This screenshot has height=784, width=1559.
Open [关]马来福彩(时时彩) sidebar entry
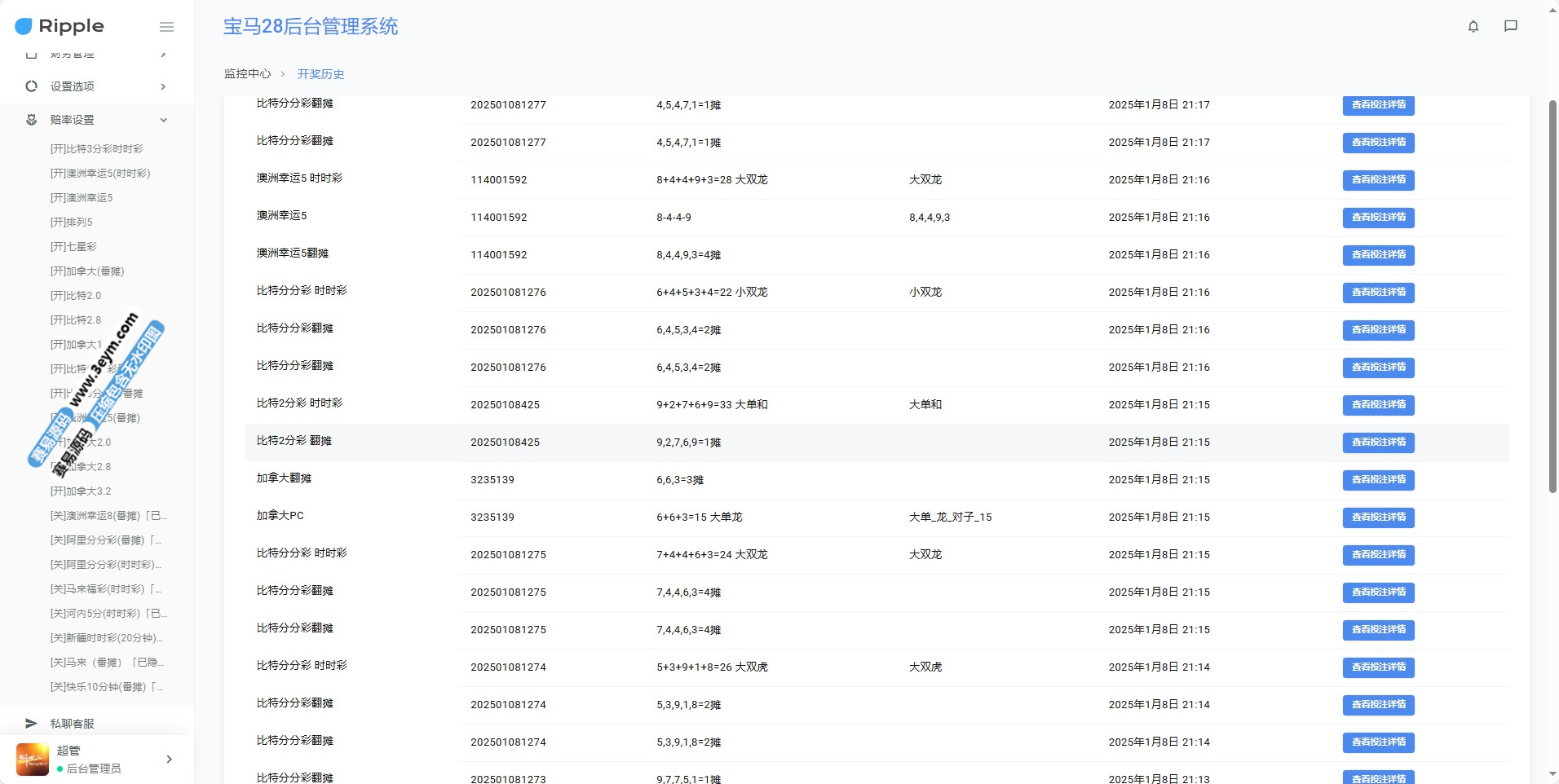click(x=105, y=589)
